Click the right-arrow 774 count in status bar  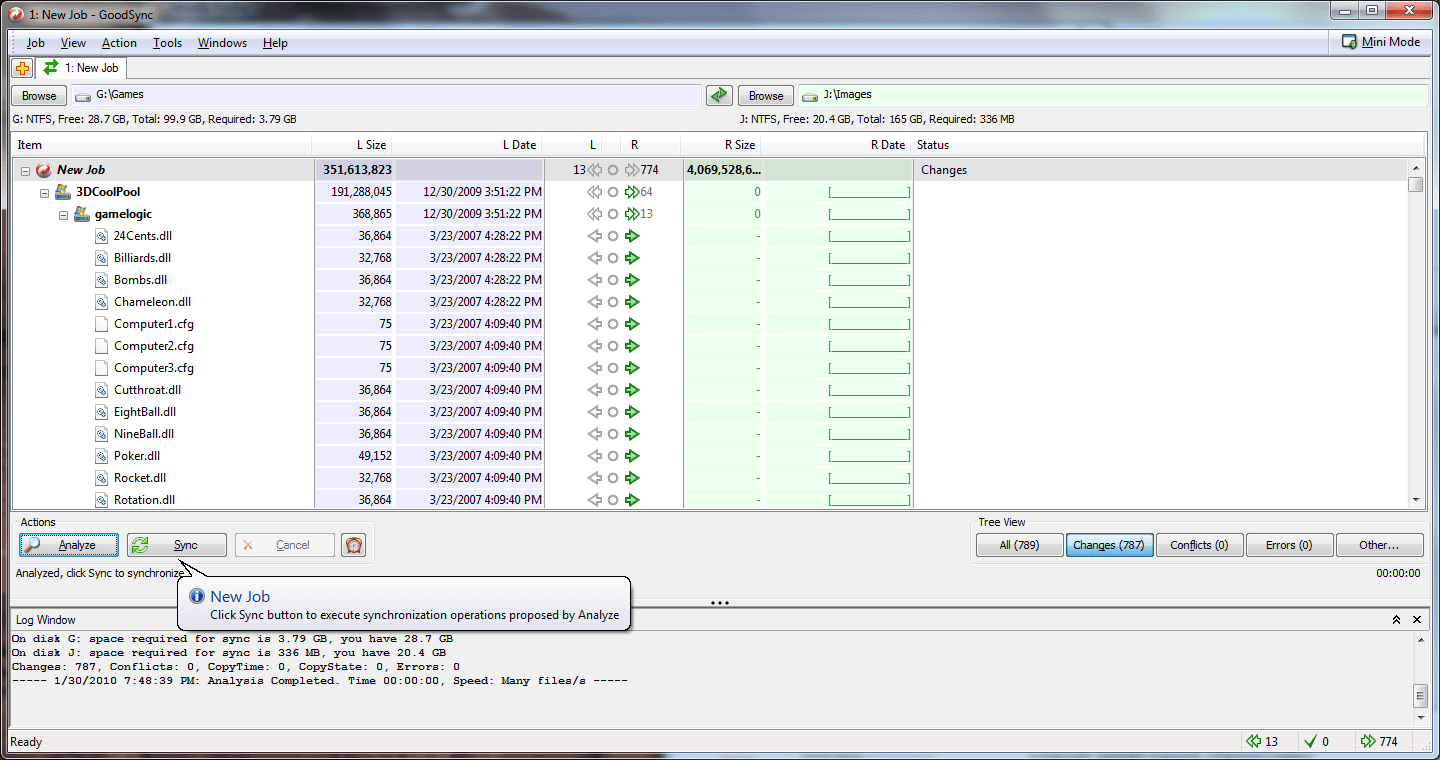coord(1380,742)
